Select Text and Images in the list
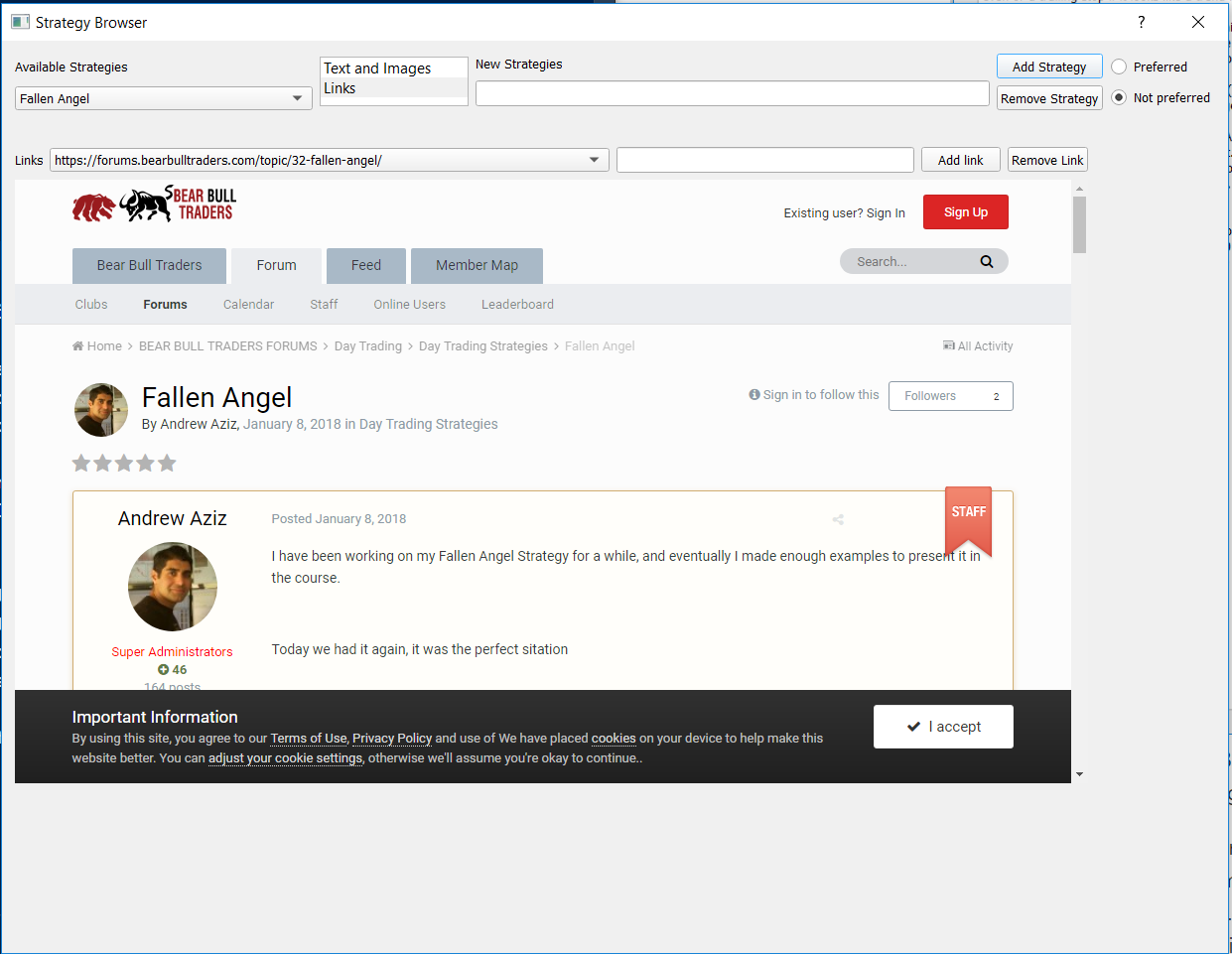The height and width of the screenshot is (954, 1232). [x=394, y=68]
